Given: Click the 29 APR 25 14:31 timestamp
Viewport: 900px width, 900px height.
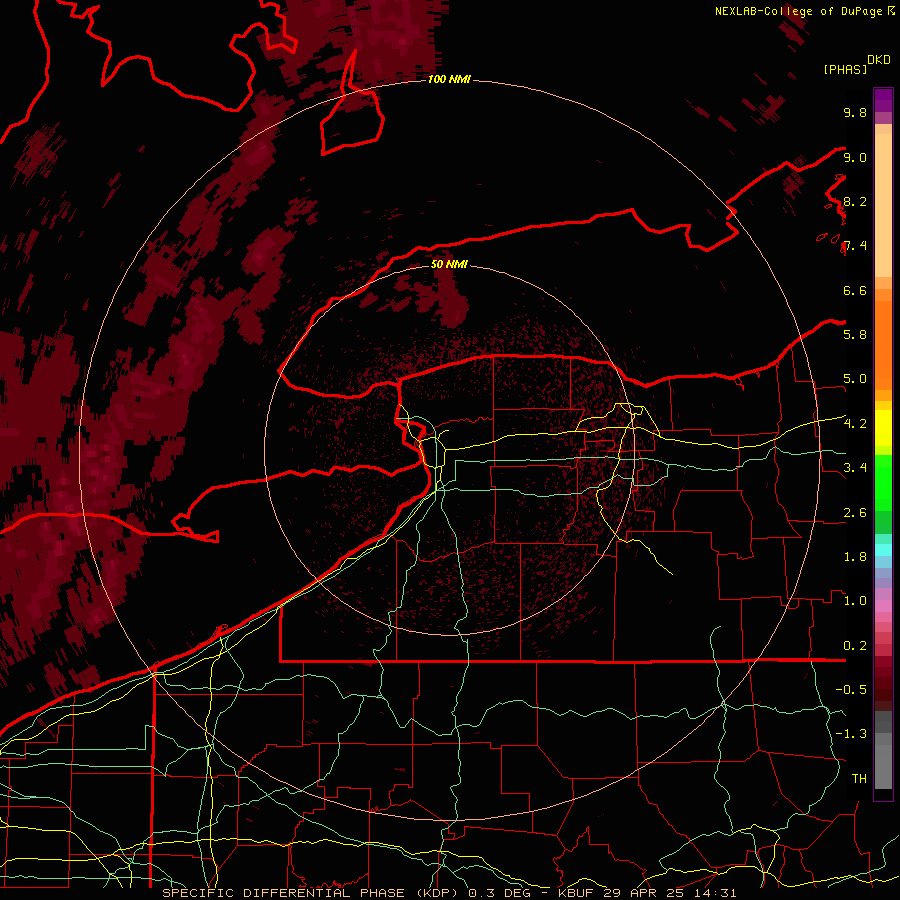Looking at the screenshot, I should point(670,893).
